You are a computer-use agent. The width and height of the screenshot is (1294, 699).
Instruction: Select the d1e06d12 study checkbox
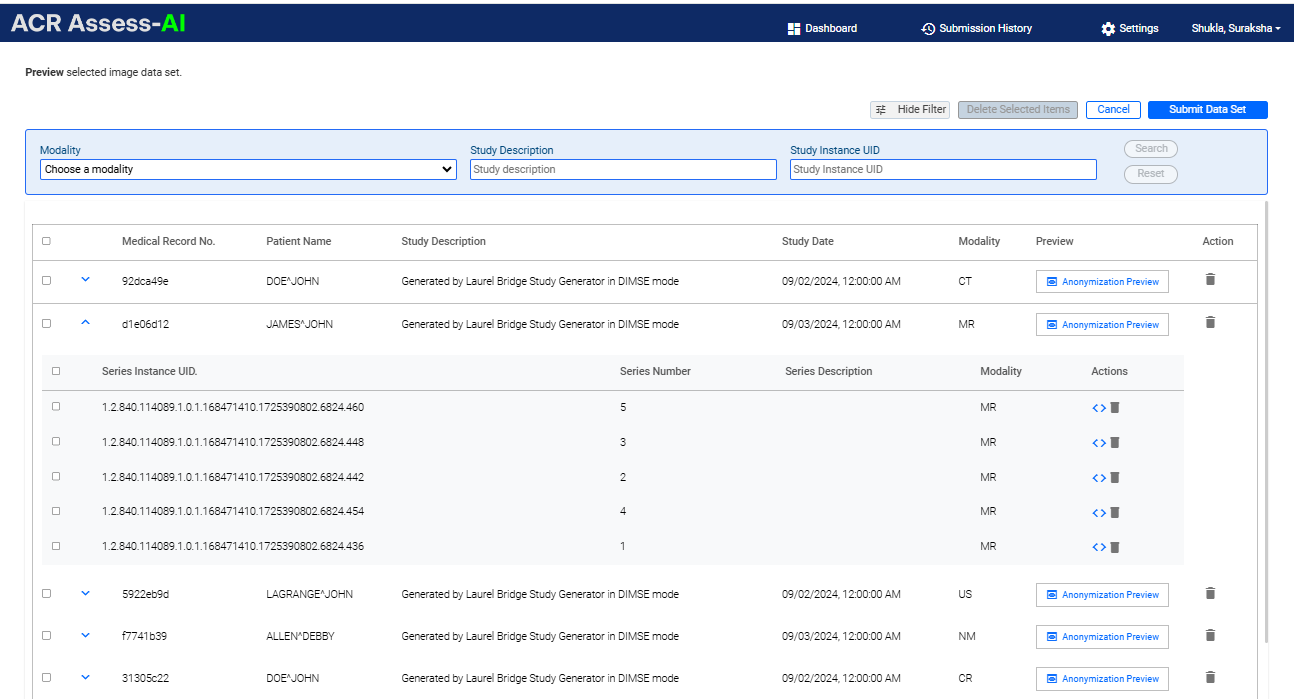47,324
